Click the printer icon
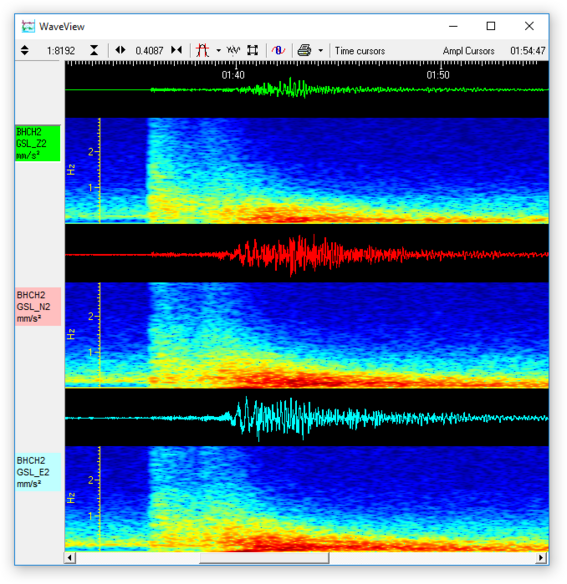The image size is (567, 584). (304, 50)
